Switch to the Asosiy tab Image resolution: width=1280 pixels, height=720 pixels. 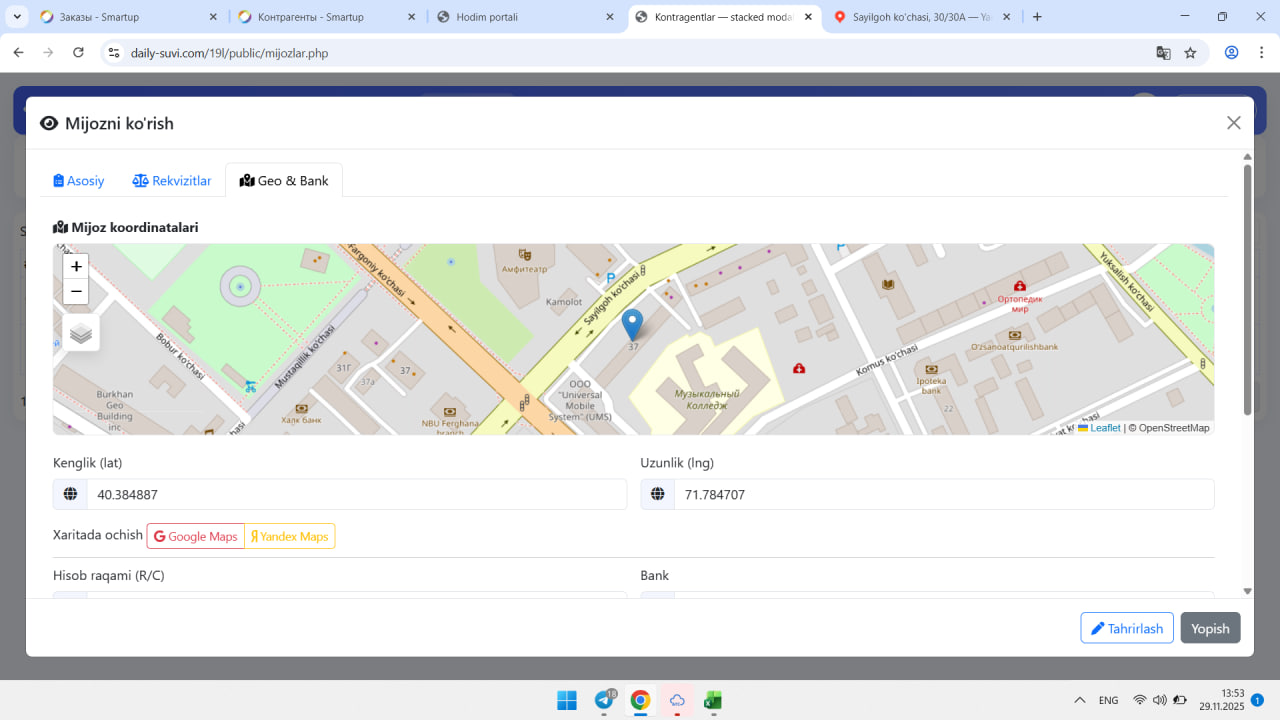coord(79,181)
